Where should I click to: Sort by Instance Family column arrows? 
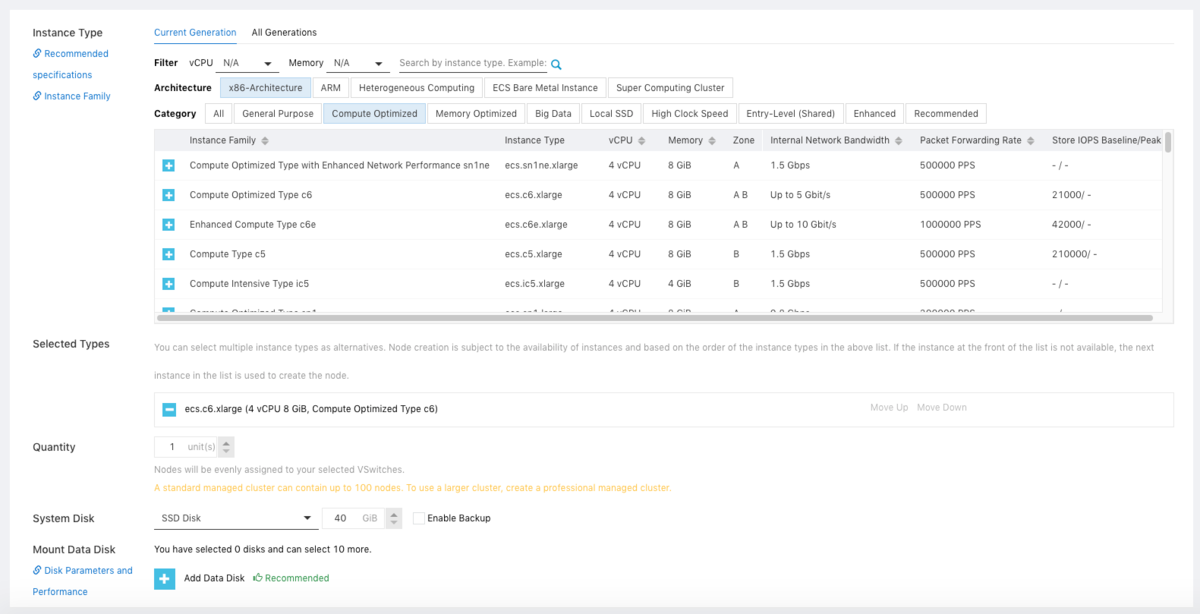point(265,141)
